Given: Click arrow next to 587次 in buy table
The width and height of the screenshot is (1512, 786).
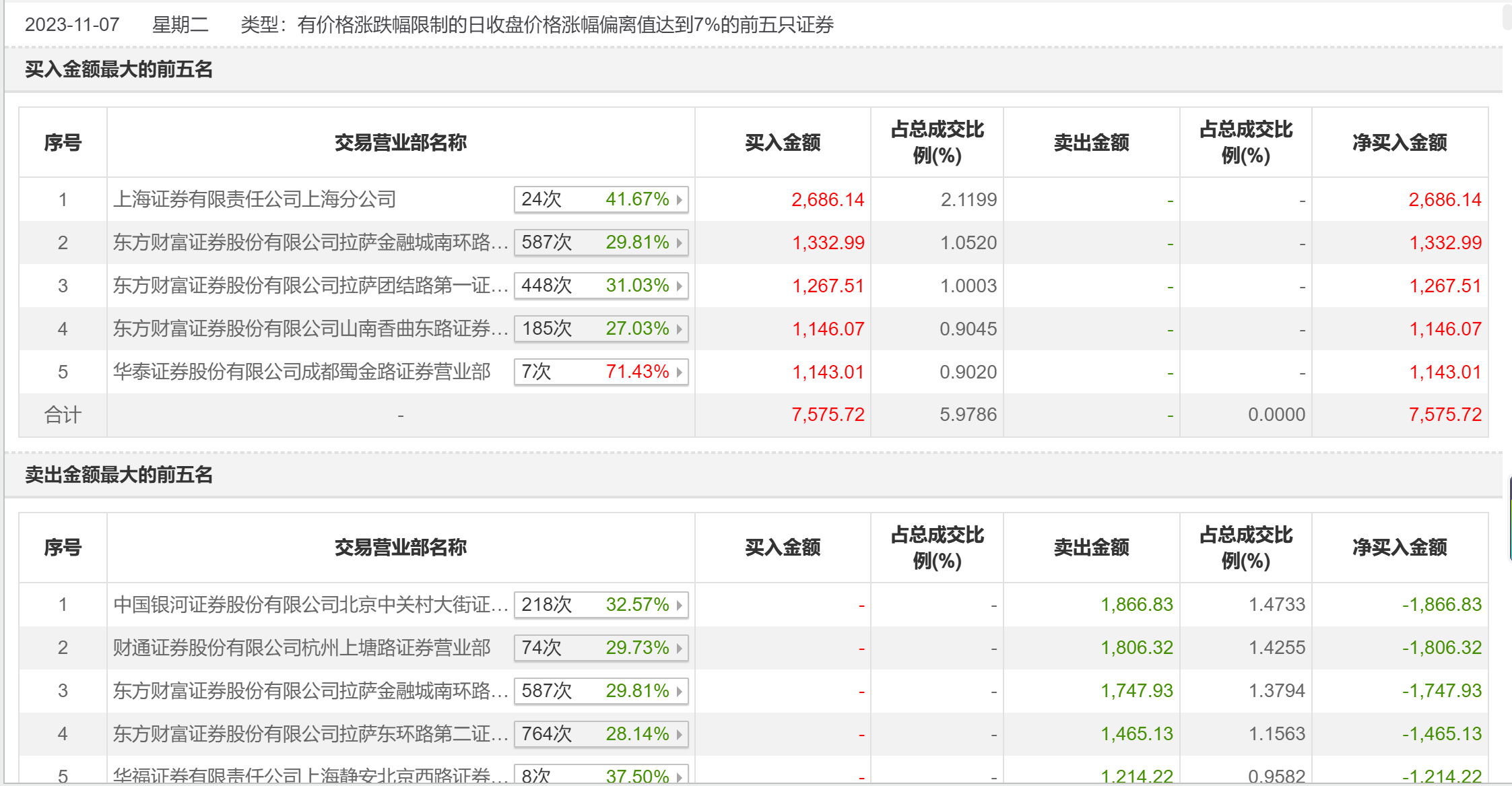Looking at the screenshot, I should click(680, 243).
